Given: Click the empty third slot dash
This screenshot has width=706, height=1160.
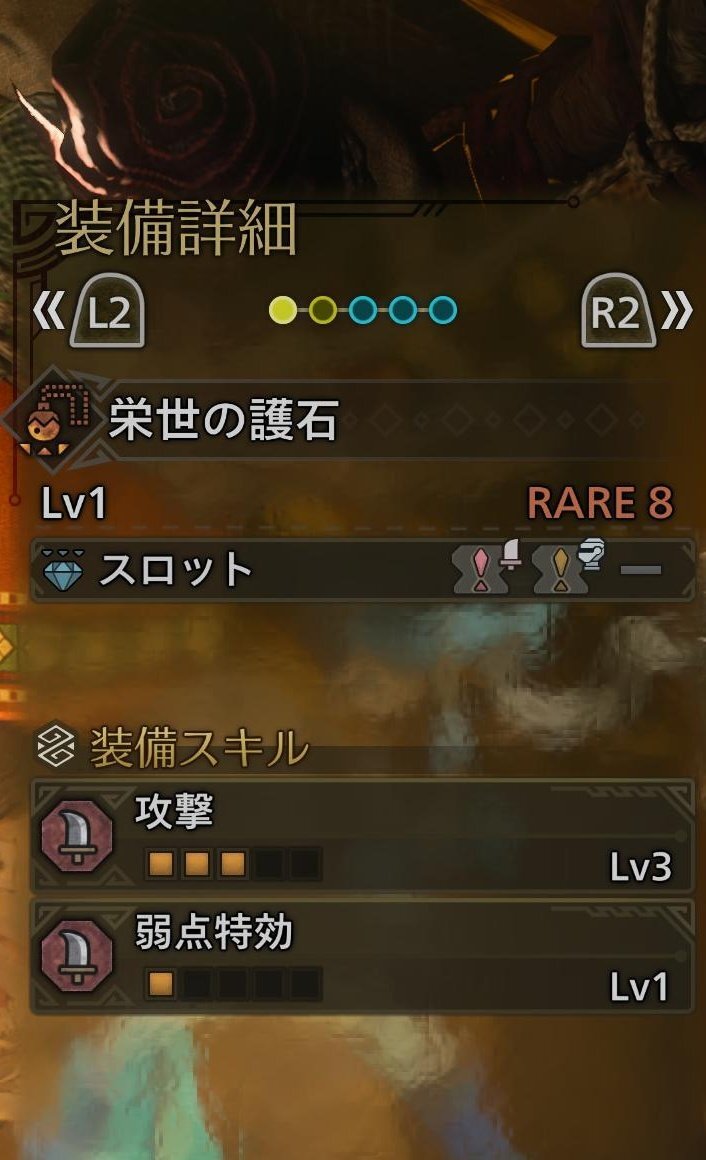Looking at the screenshot, I should pos(641,570).
